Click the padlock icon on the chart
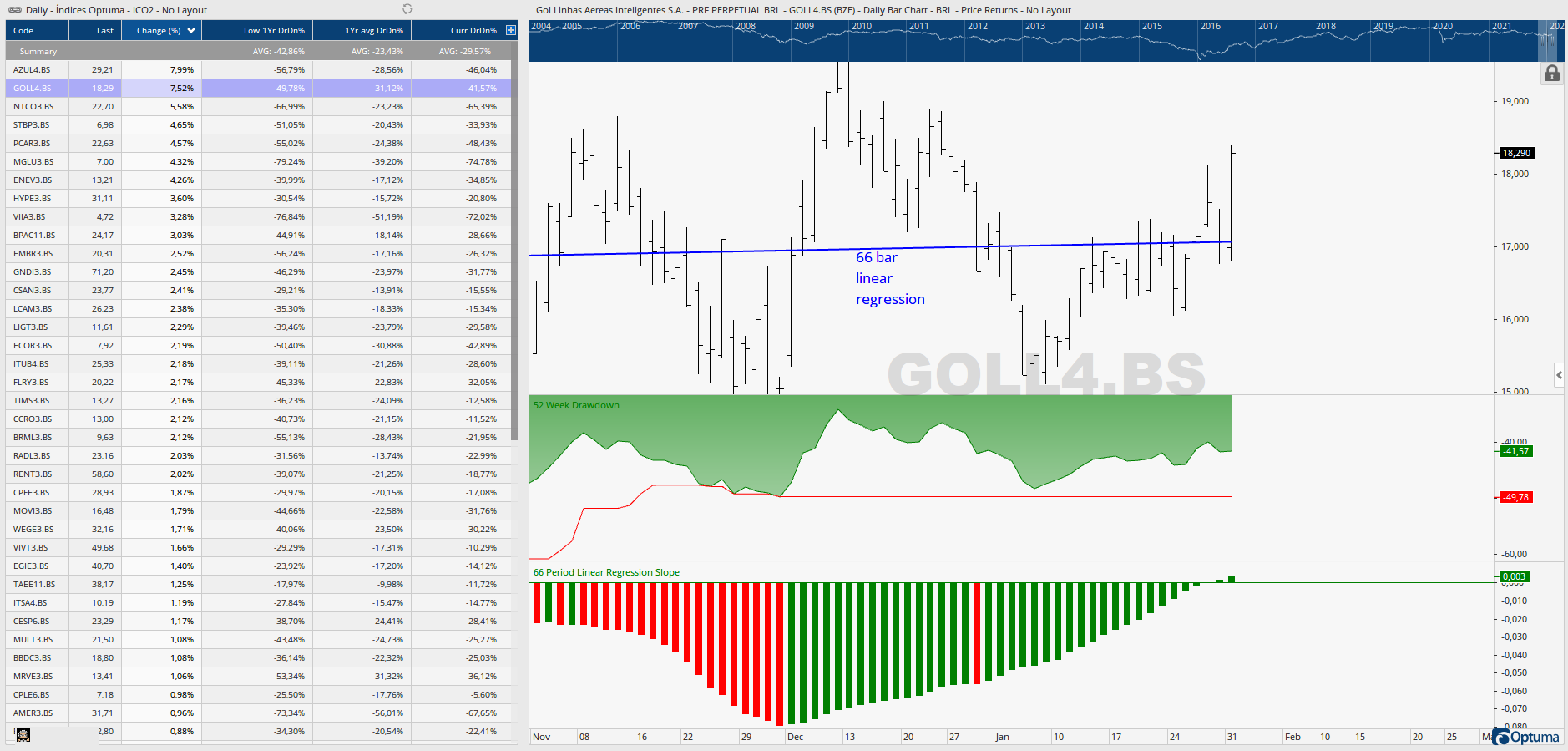 click(x=1551, y=74)
